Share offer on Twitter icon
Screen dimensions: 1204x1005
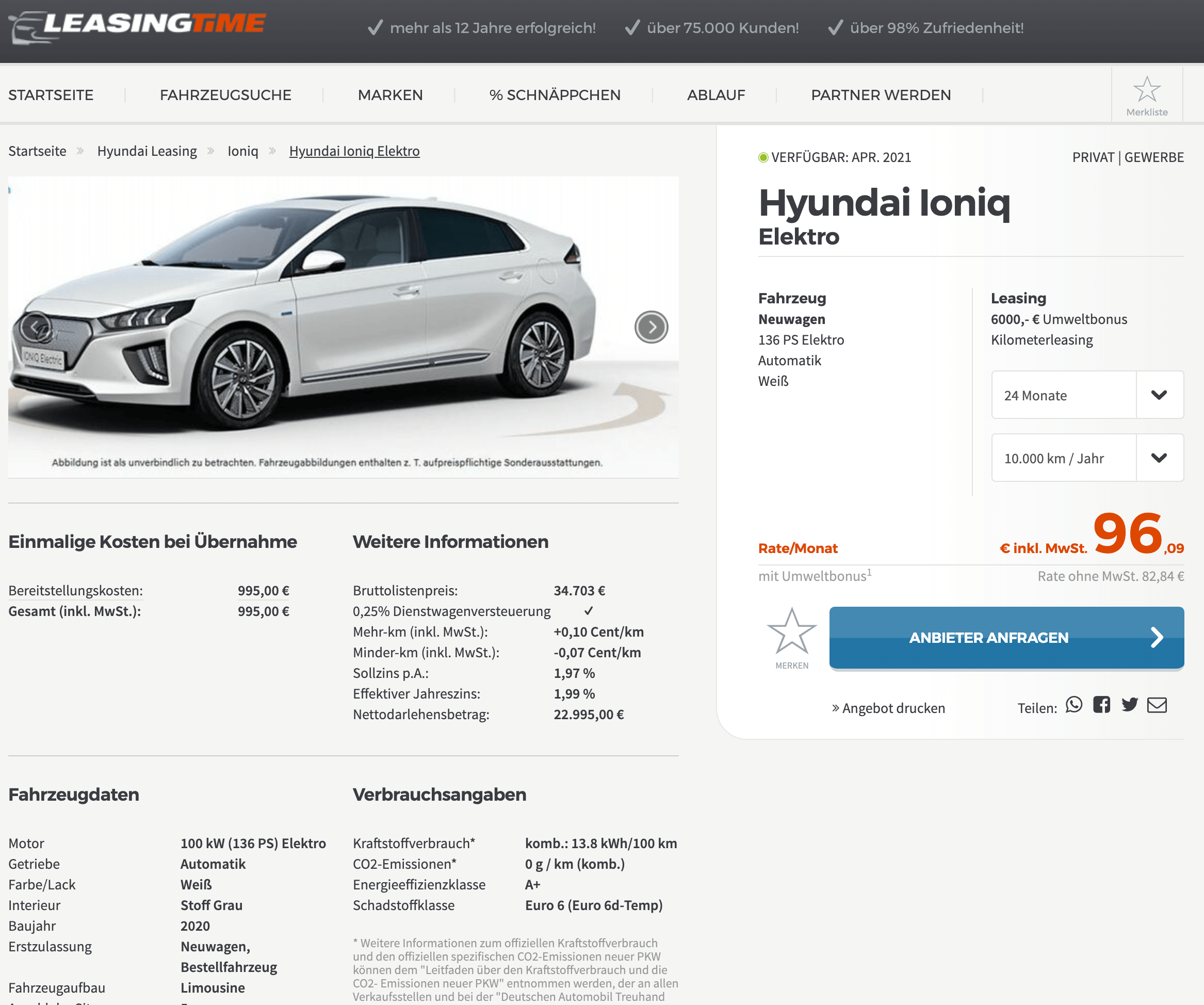click(x=1130, y=705)
